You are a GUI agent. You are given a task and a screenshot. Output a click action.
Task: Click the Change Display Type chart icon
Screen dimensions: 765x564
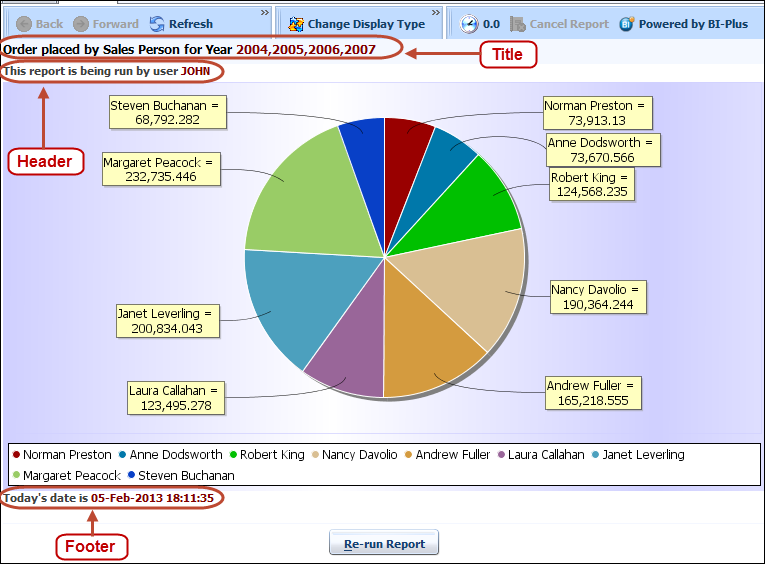click(x=296, y=24)
